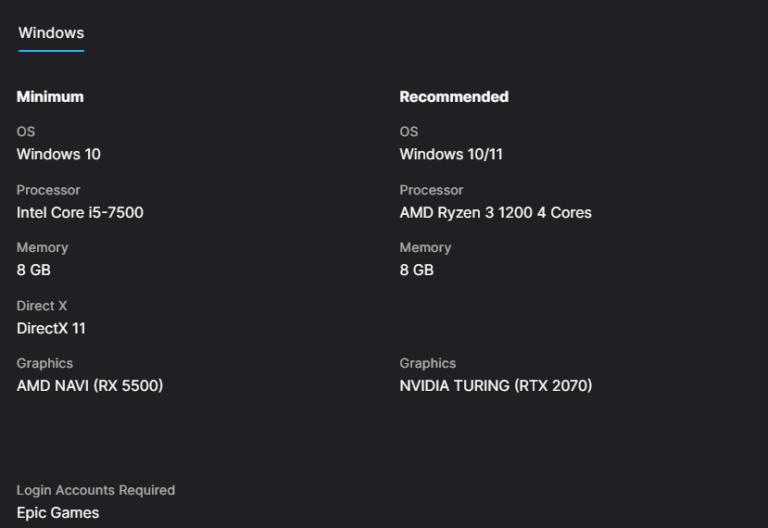The height and width of the screenshot is (528, 768).
Task: Select the Windows tab
Action: click(51, 33)
